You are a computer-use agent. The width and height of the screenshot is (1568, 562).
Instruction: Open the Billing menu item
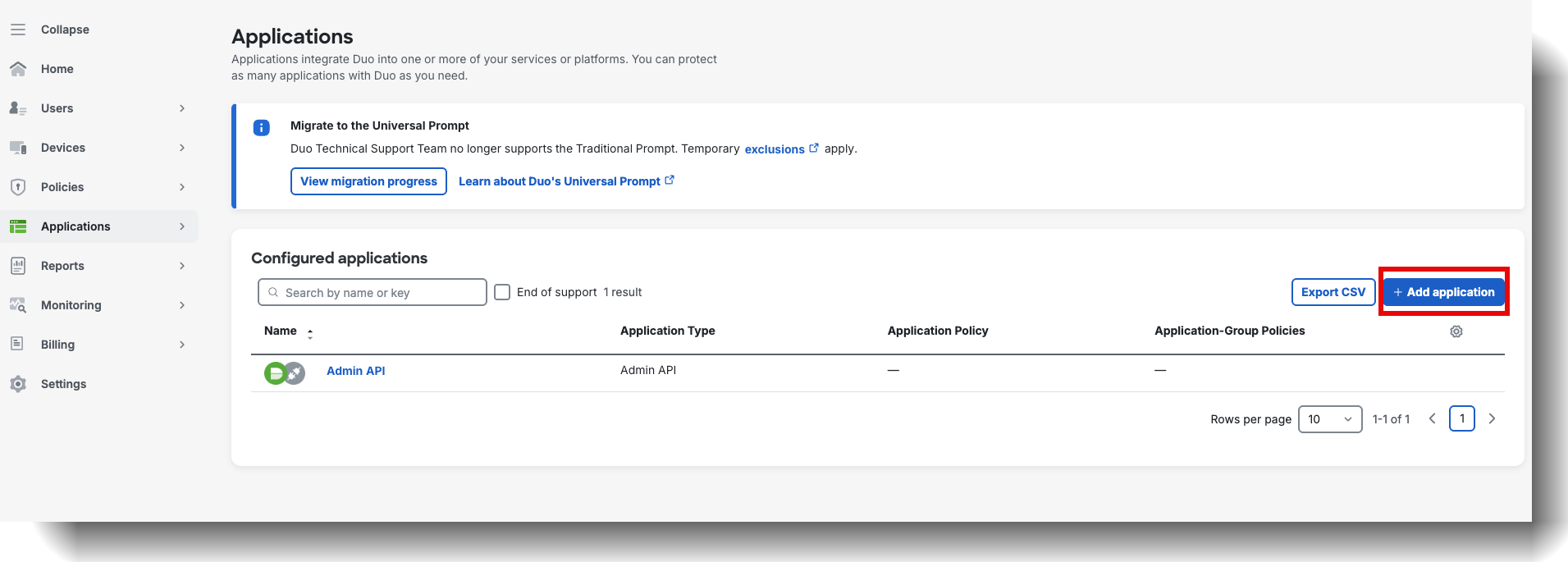(57, 345)
